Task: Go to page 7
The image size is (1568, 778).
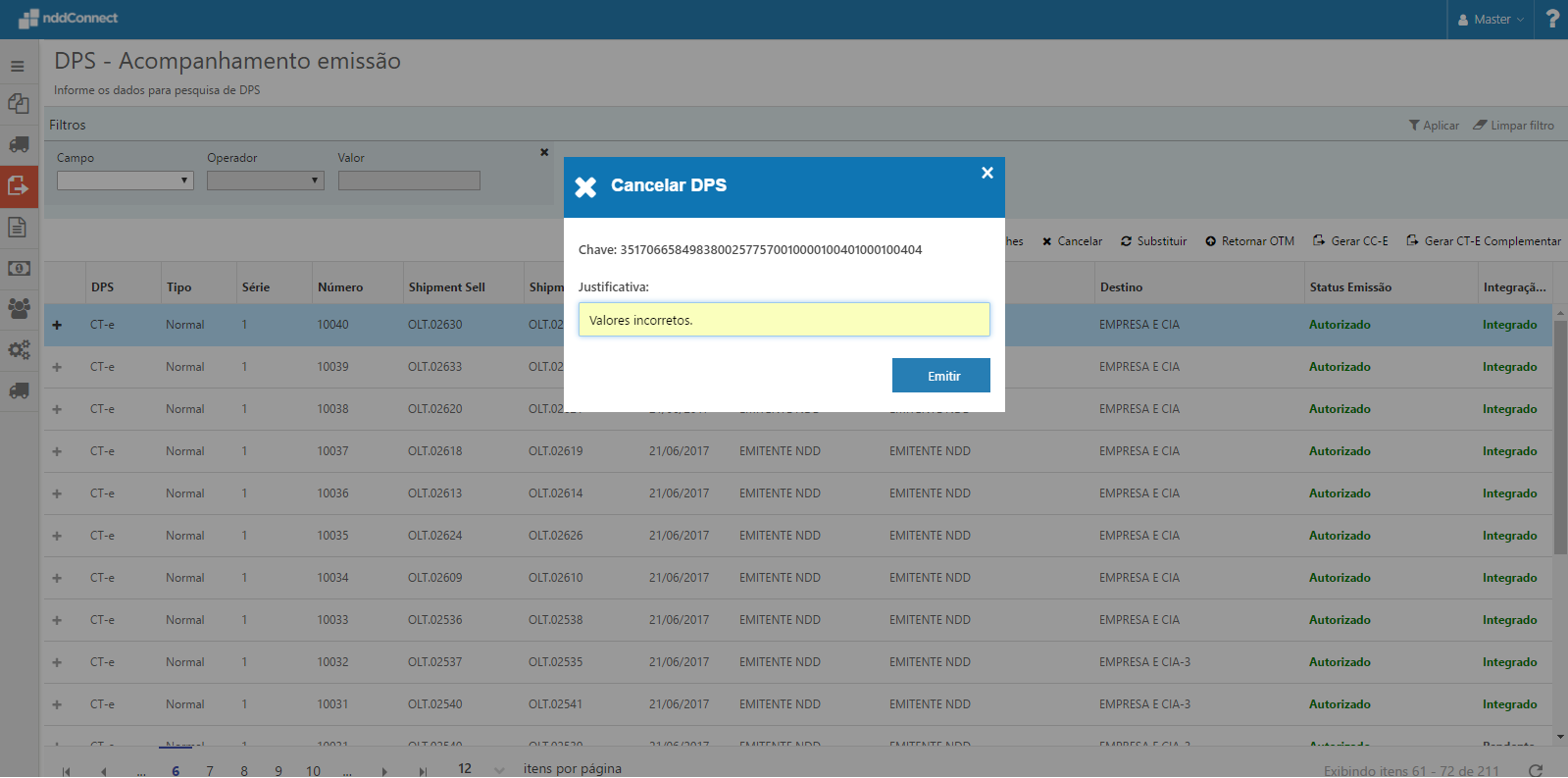Action: pyautogui.click(x=210, y=771)
